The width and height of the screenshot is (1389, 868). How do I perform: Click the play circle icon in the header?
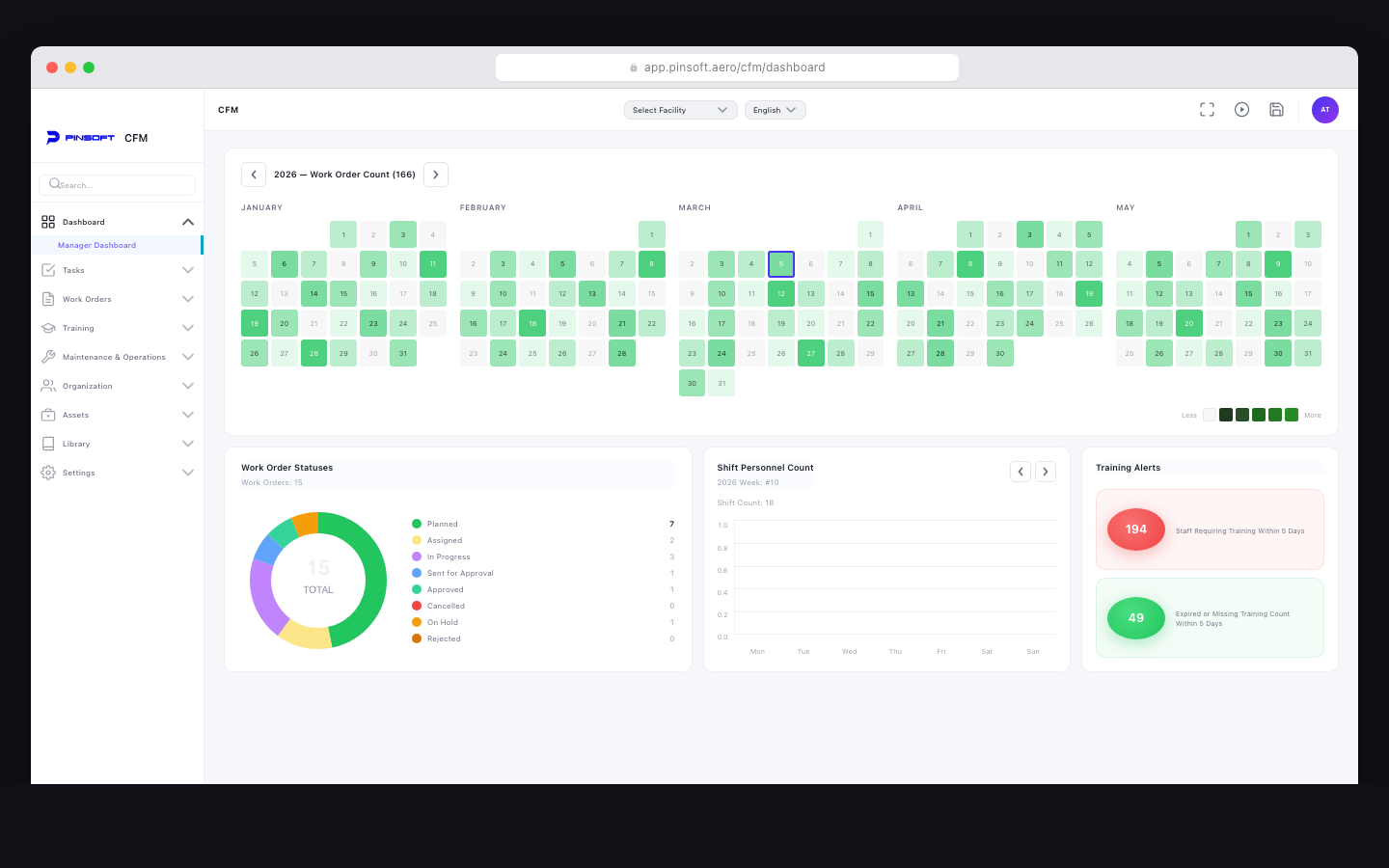pos(1241,110)
